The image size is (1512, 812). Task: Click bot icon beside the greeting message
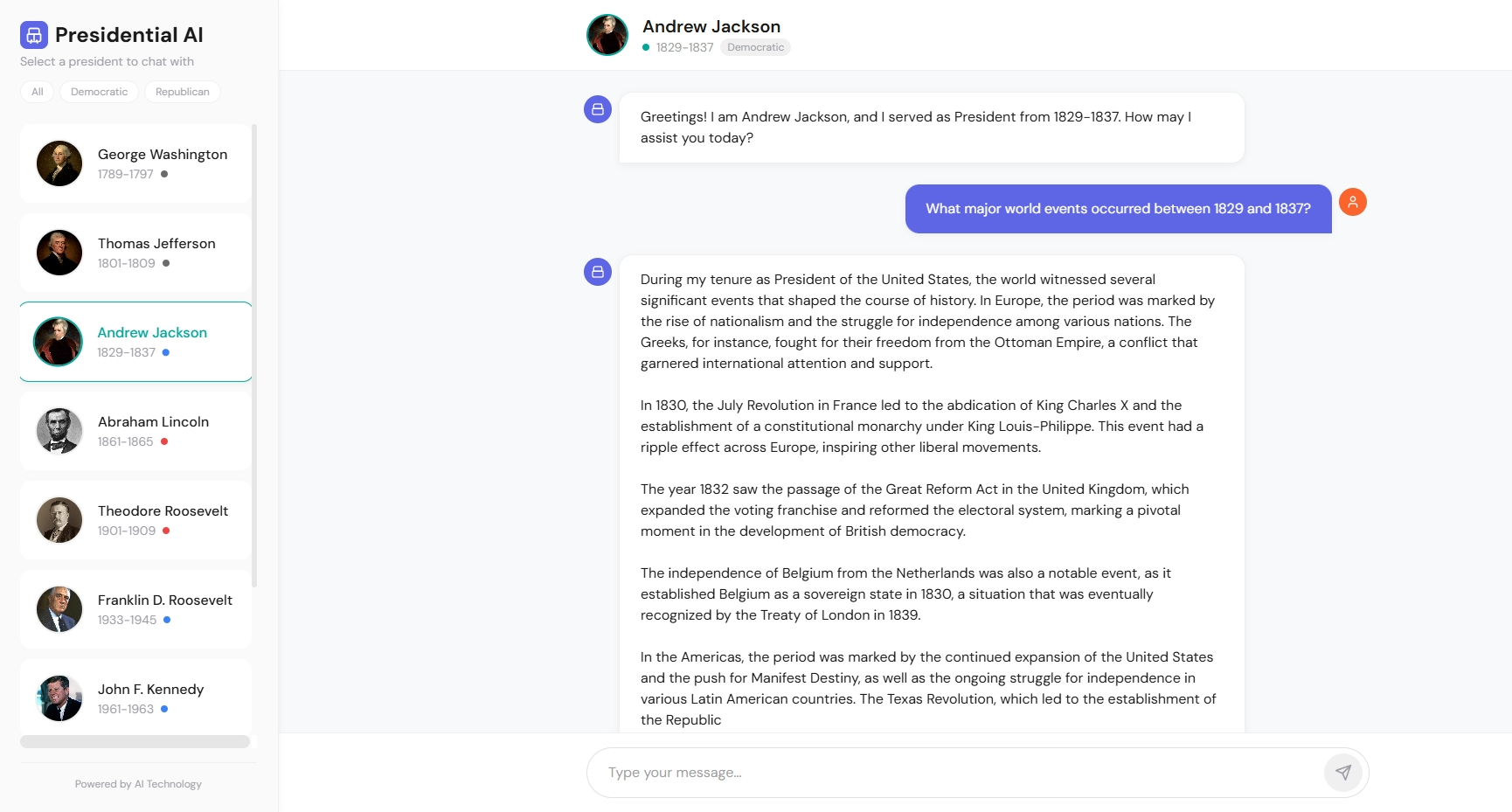point(598,109)
